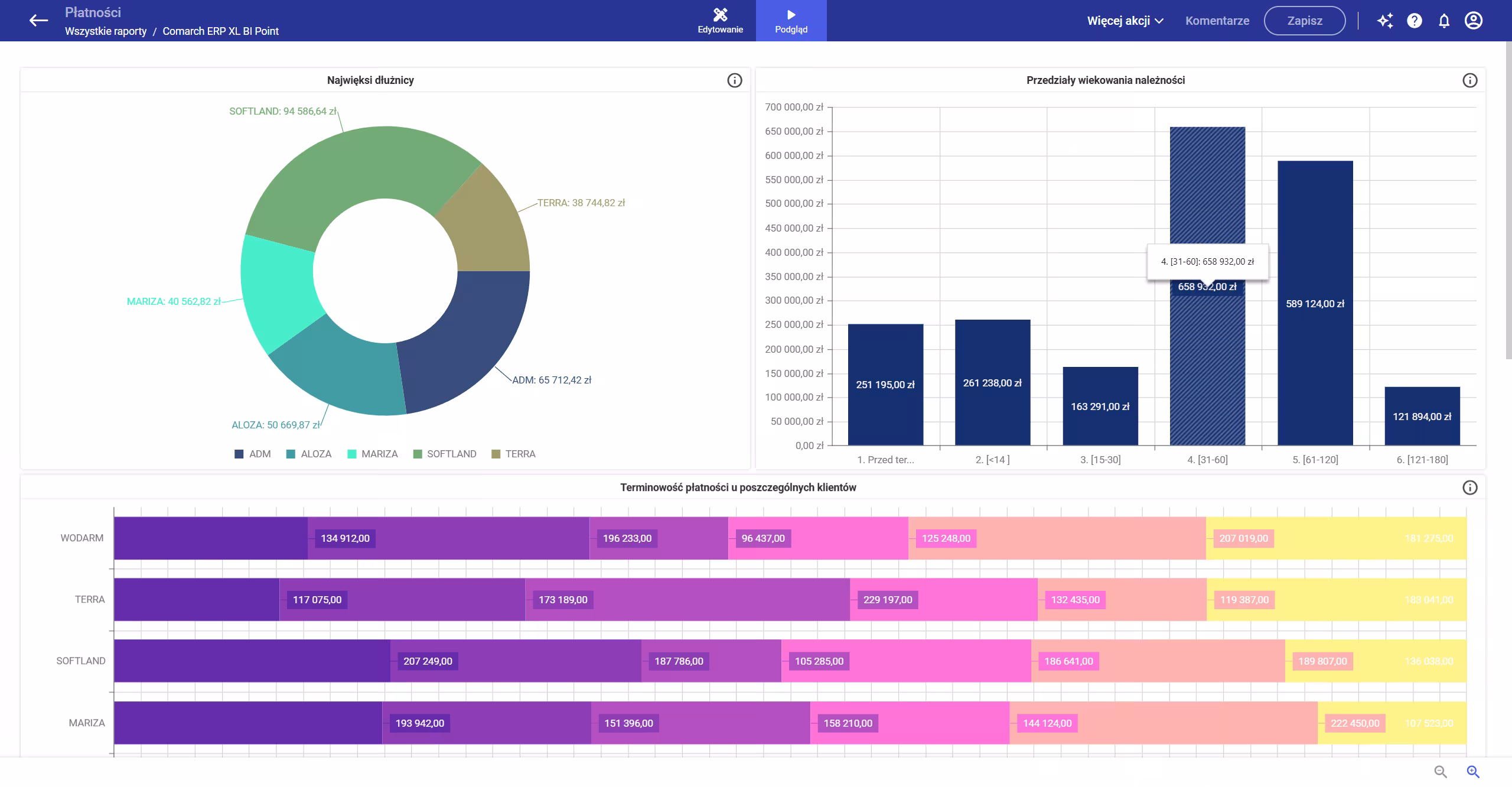
Task: Click the MARIZA: 40 562,82 zł donut label
Action: point(174,301)
